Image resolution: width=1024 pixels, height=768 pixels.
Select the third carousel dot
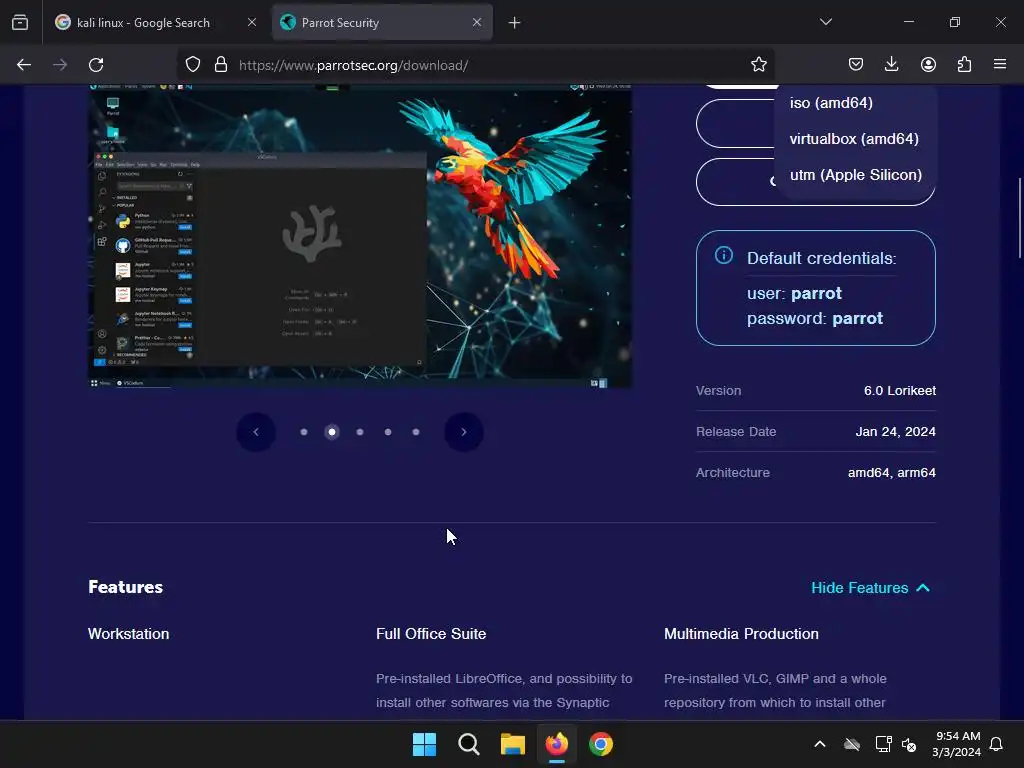coord(360,432)
